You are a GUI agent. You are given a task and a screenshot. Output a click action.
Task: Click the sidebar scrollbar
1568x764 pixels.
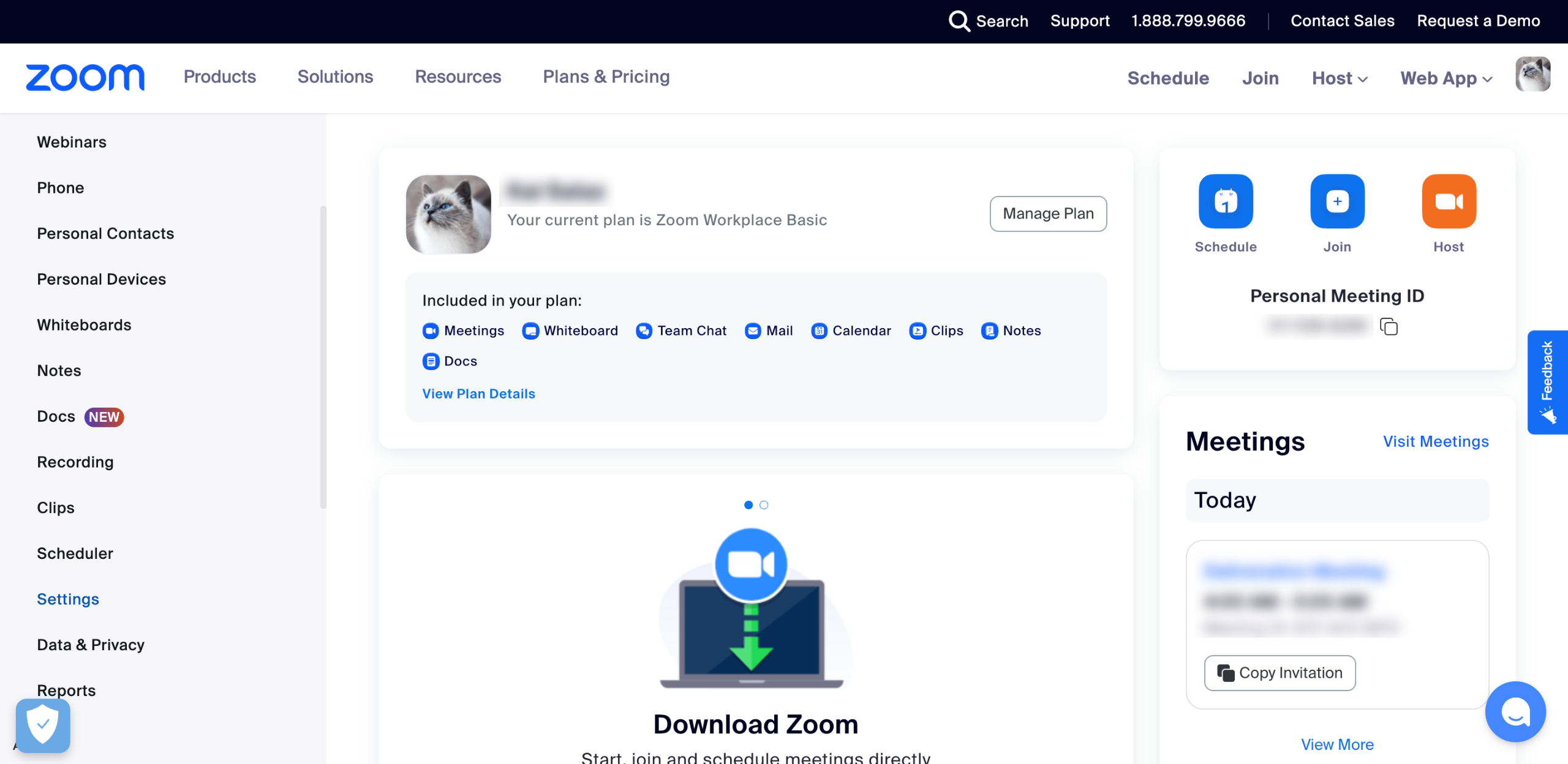point(323,358)
